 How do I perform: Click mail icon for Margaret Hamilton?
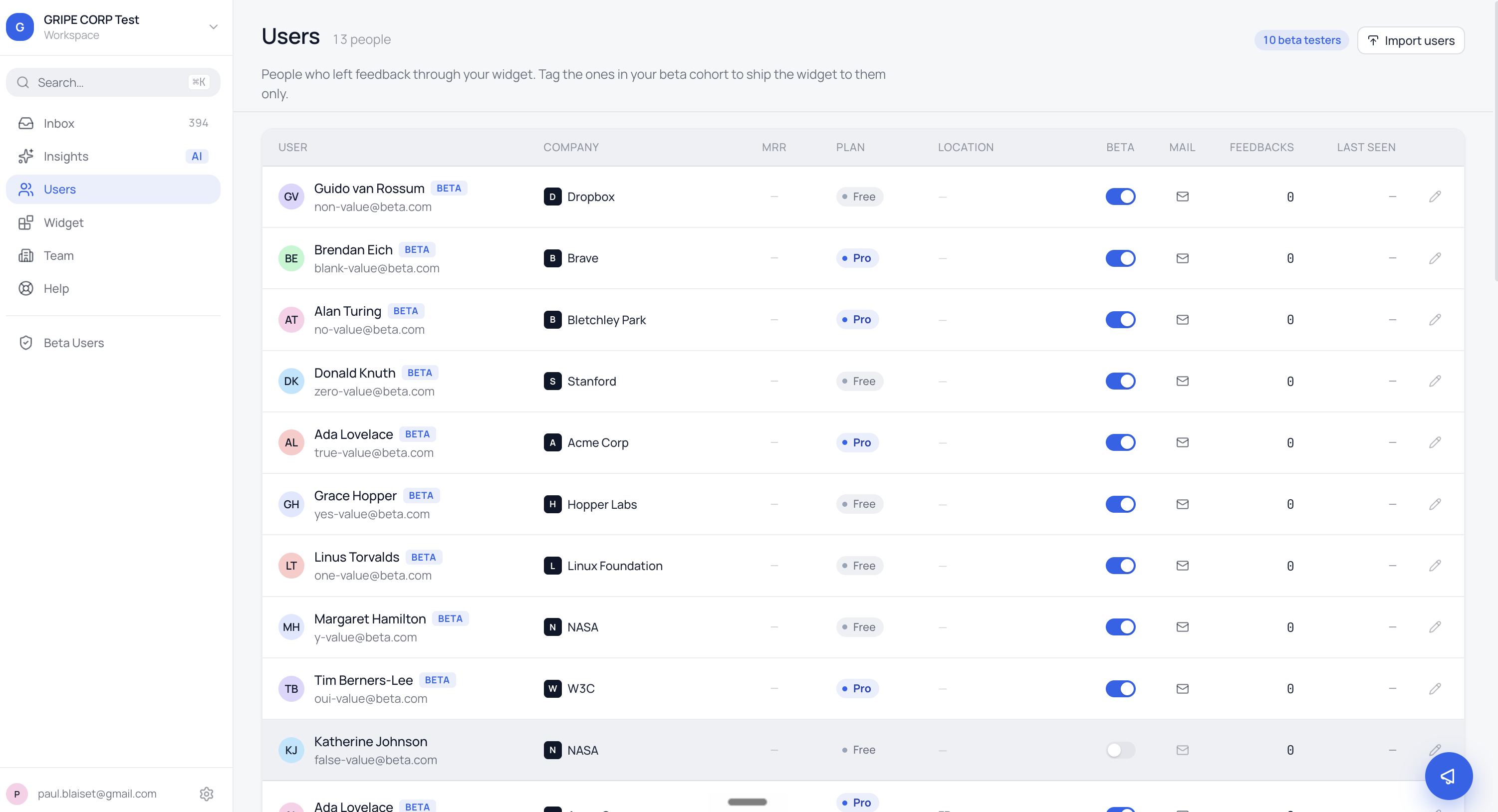(x=1182, y=626)
